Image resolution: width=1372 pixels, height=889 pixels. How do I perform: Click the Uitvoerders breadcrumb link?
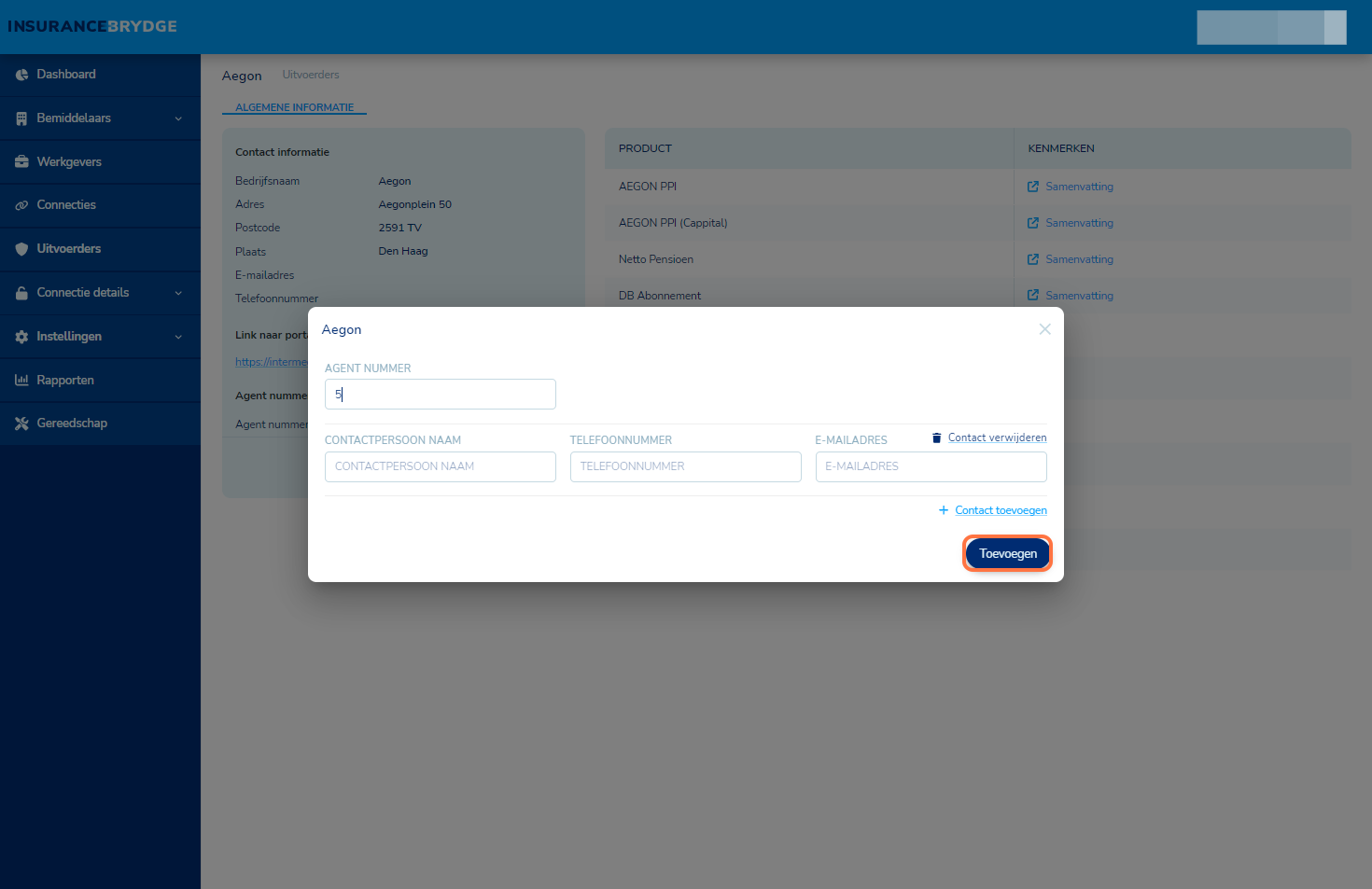[x=311, y=75]
